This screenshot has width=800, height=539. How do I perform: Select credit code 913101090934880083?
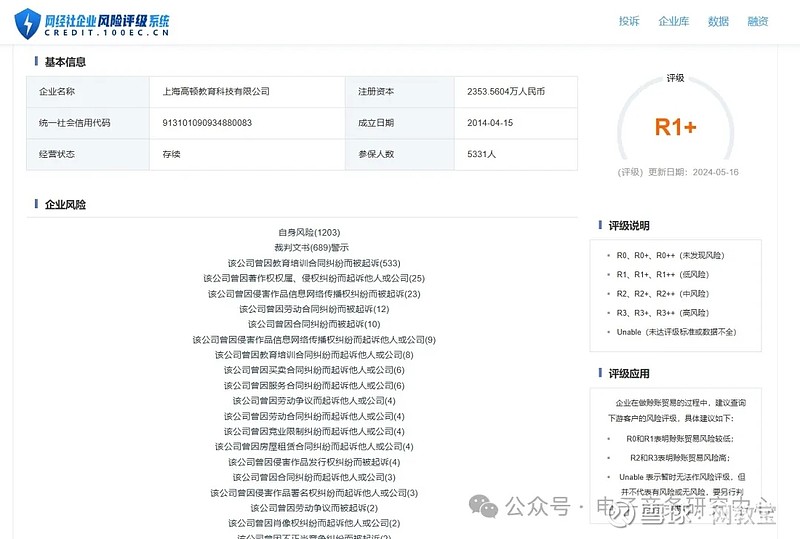(x=207, y=123)
